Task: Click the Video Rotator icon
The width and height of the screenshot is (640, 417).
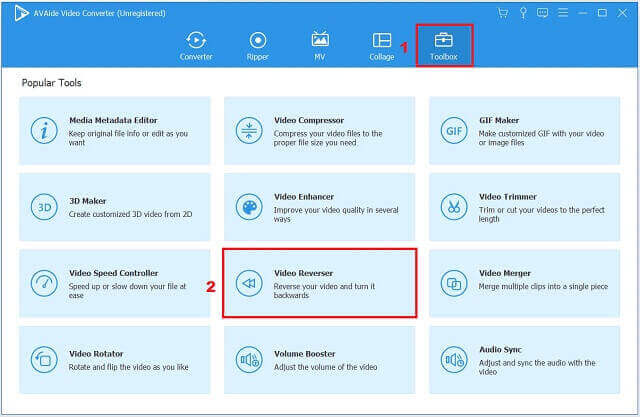Action: coord(44,359)
